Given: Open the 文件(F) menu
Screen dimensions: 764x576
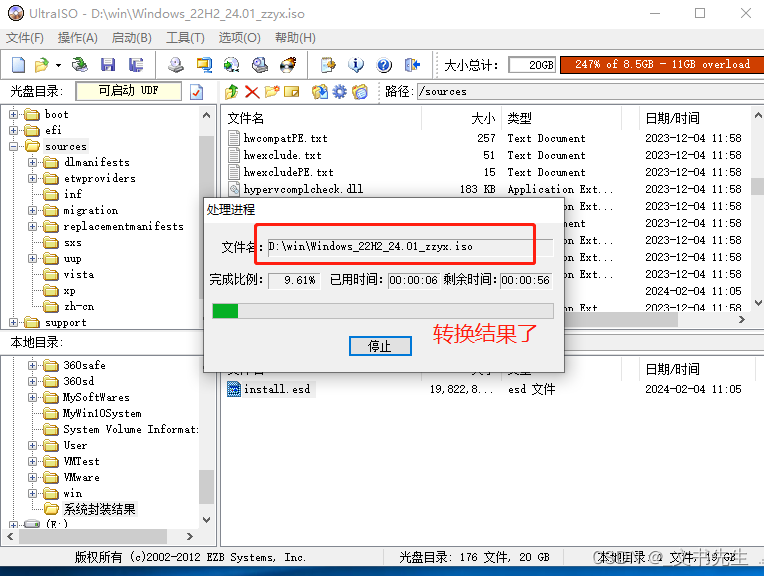Looking at the screenshot, I should point(24,38).
